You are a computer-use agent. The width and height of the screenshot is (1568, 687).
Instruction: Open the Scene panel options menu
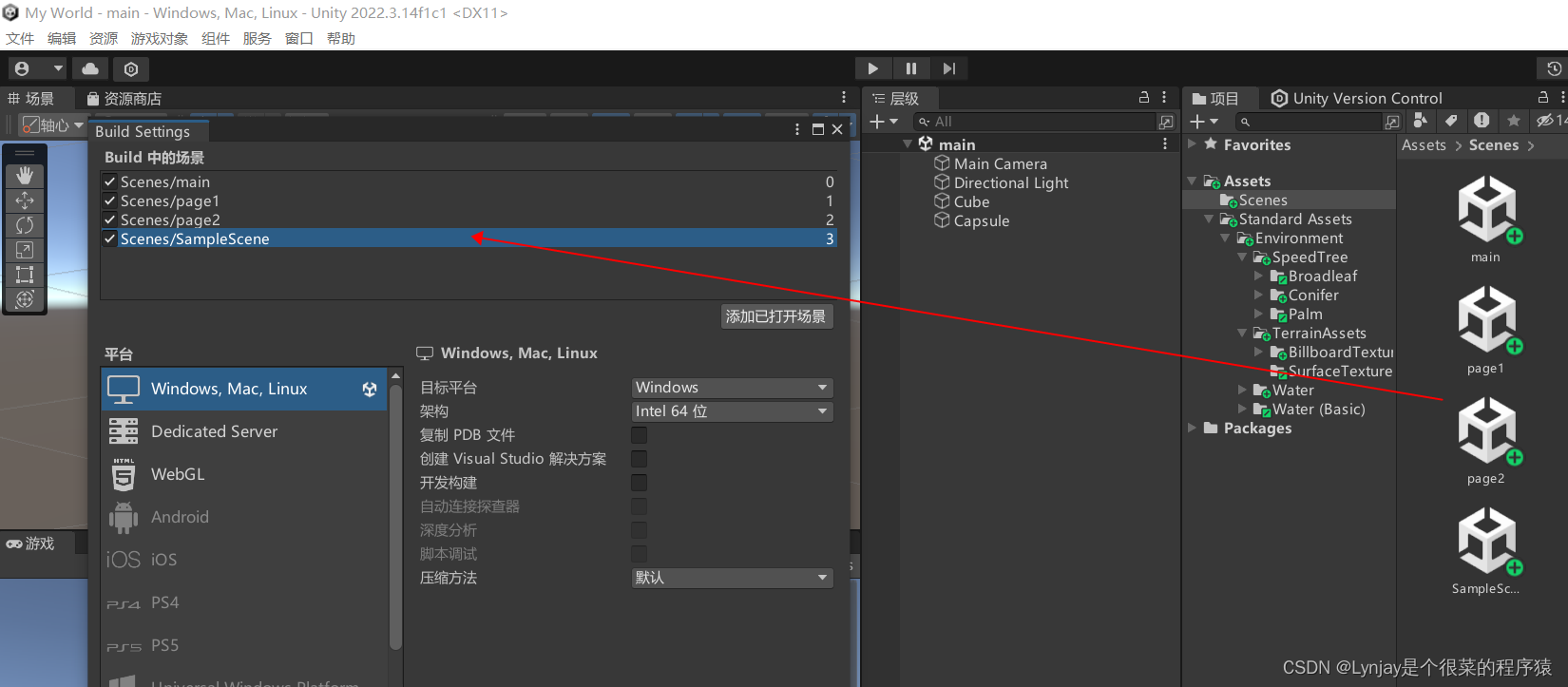pyautogui.click(x=844, y=98)
